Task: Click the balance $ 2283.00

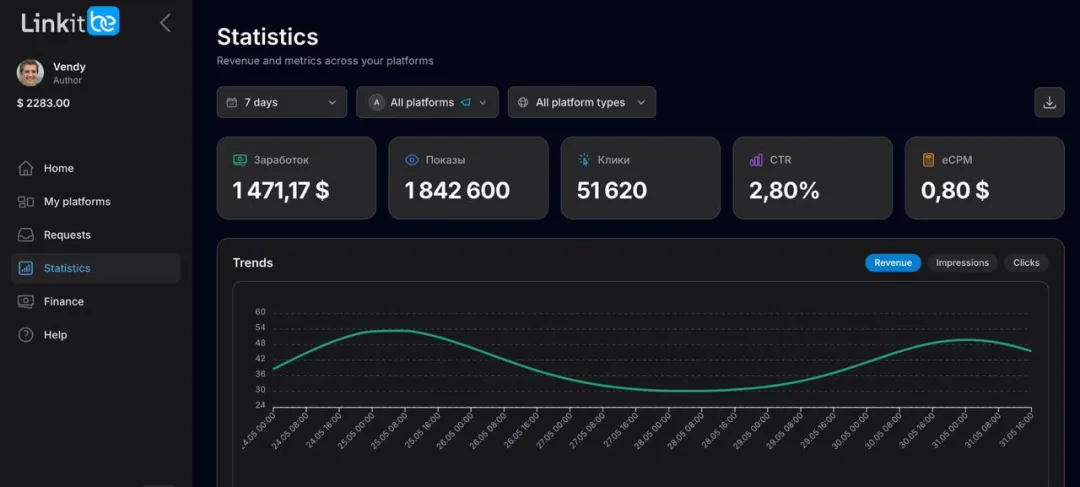Action: pos(43,103)
